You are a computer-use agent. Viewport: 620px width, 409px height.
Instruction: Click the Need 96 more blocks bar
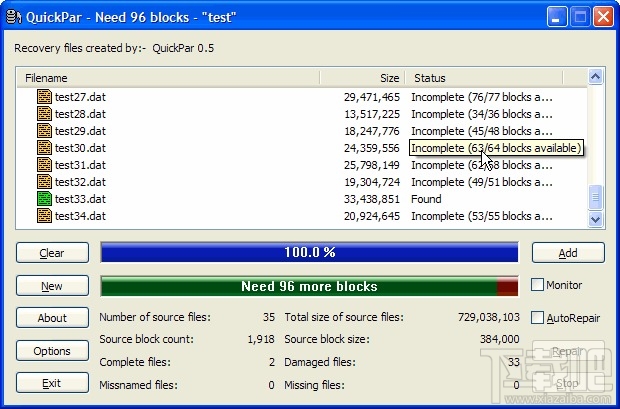click(309, 286)
